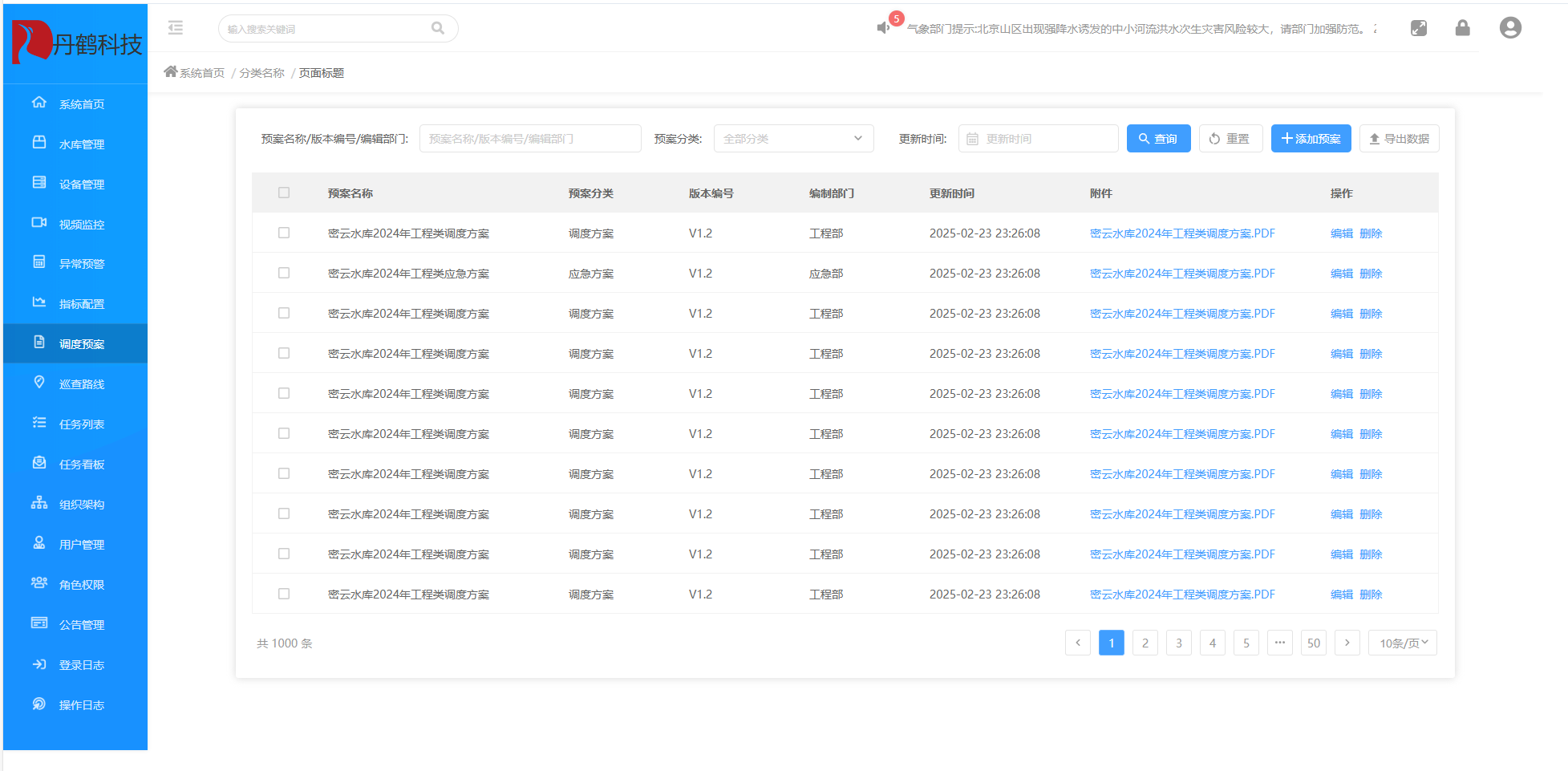
Task: Open the 操作日志 menu label
Action: point(82,705)
